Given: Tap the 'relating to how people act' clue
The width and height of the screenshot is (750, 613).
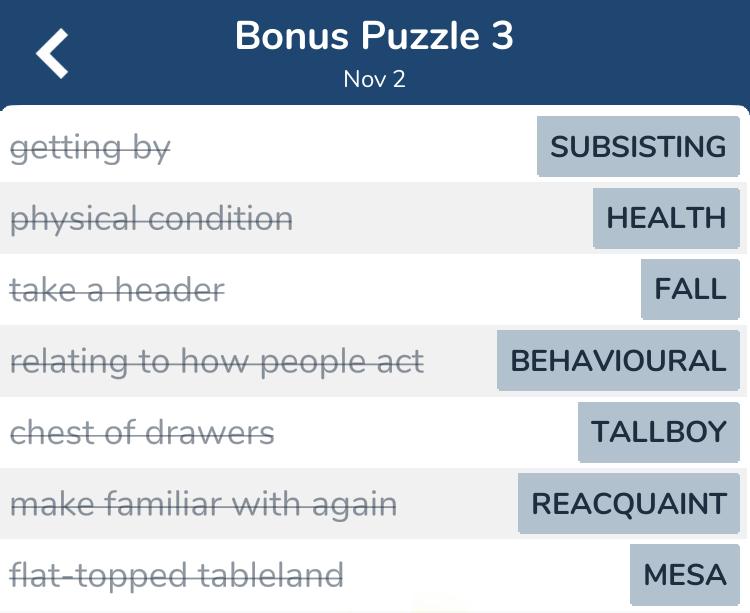Looking at the screenshot, I should (217, 362).
